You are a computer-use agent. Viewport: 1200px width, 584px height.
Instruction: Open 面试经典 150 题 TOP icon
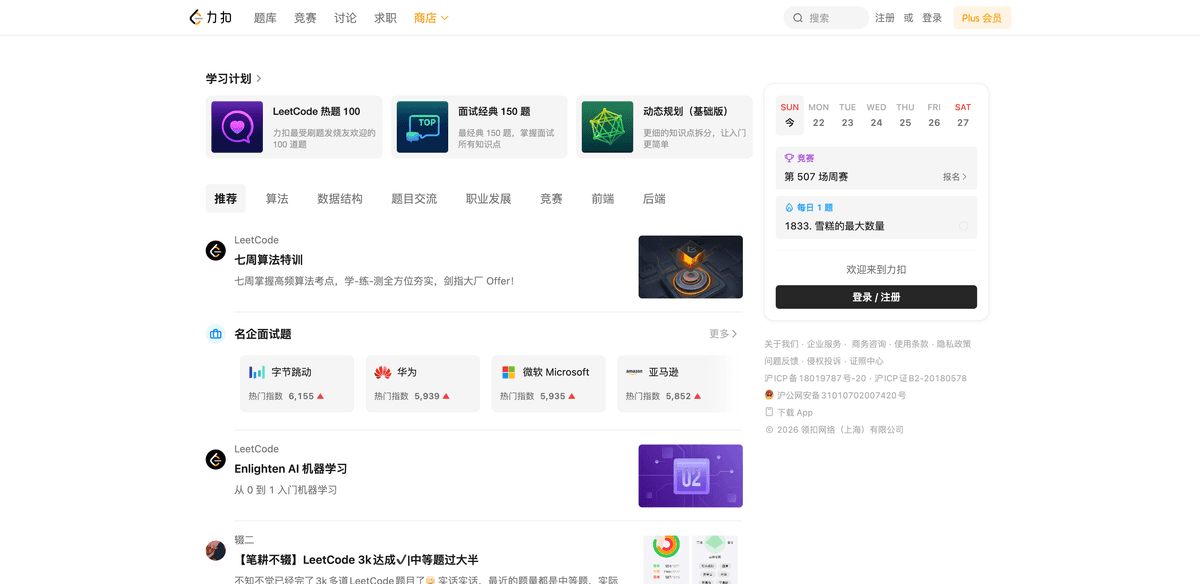pos(422,127)
